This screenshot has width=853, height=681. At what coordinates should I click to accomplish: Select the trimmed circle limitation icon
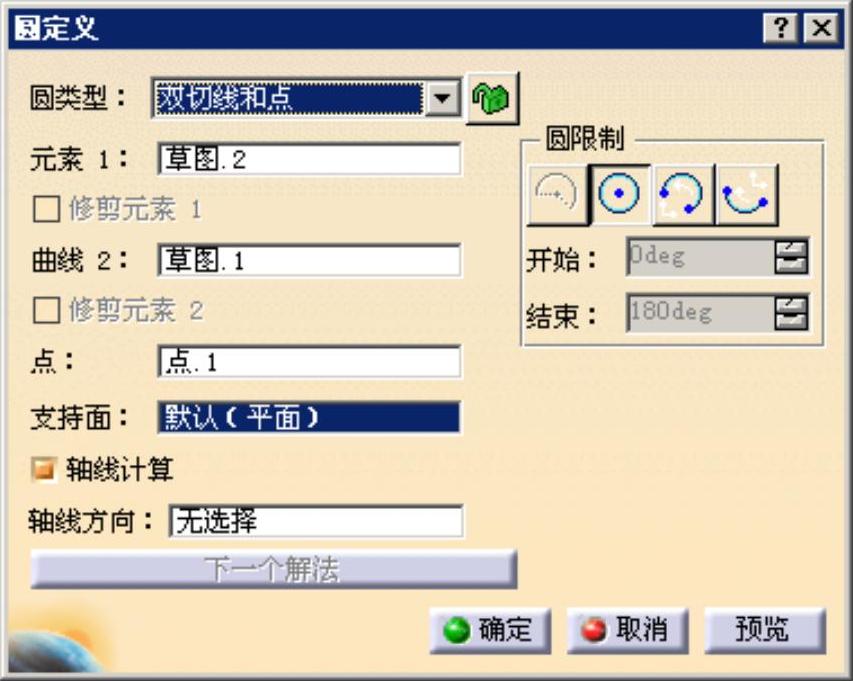[682, 194]
